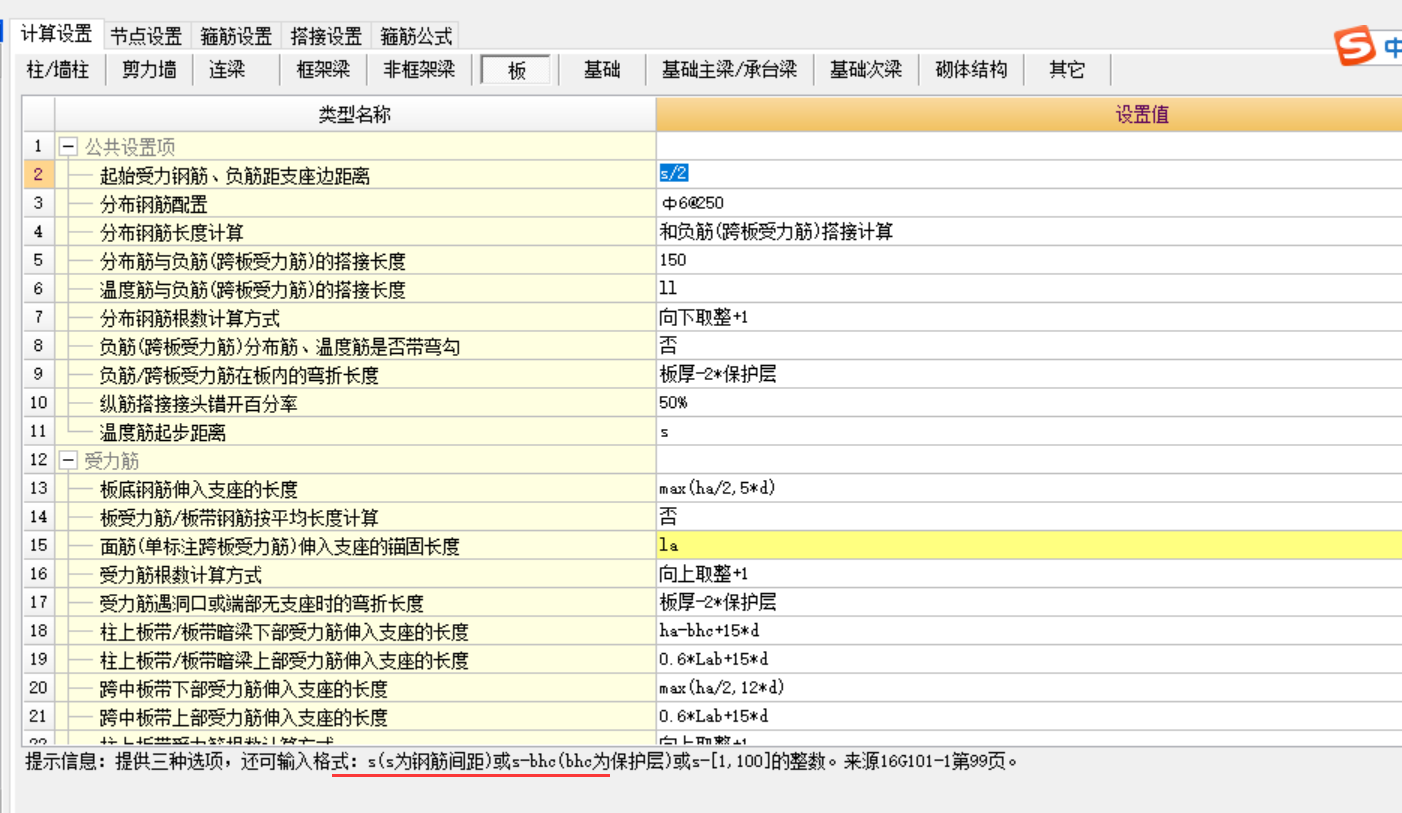Open the 箍筋公式 tab

pos(416,37)
